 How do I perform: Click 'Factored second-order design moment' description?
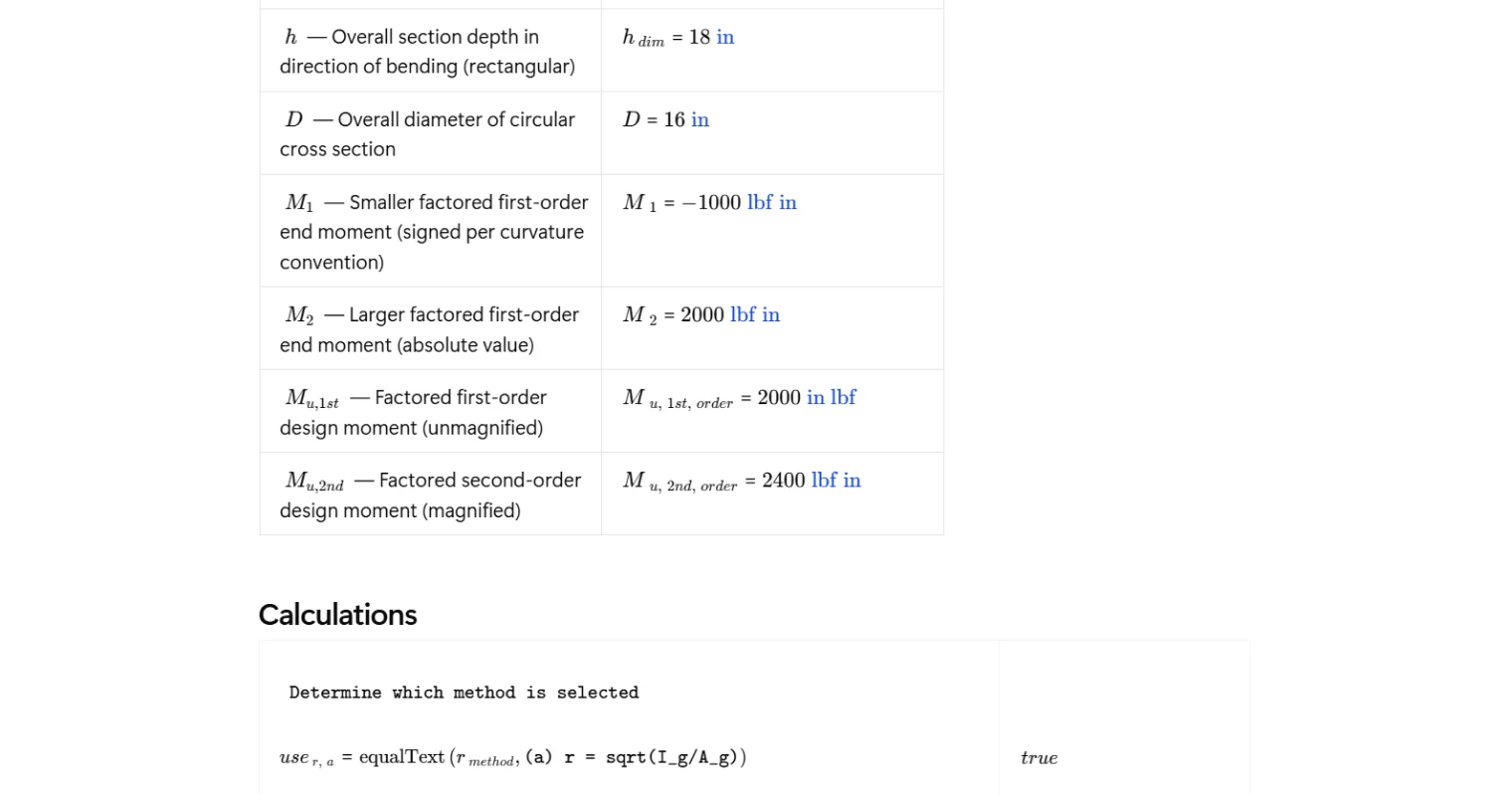point(430,495)
